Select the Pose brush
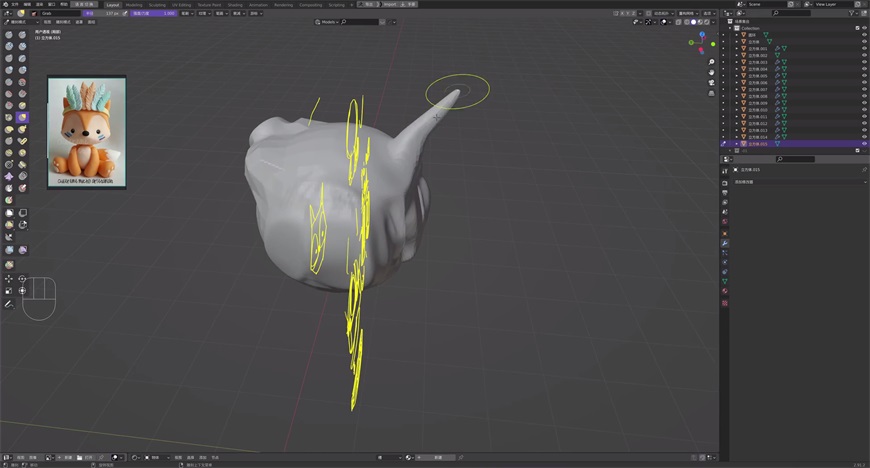Screen dimensions: 870x468 pyautogui.click(x=22, y=141)
